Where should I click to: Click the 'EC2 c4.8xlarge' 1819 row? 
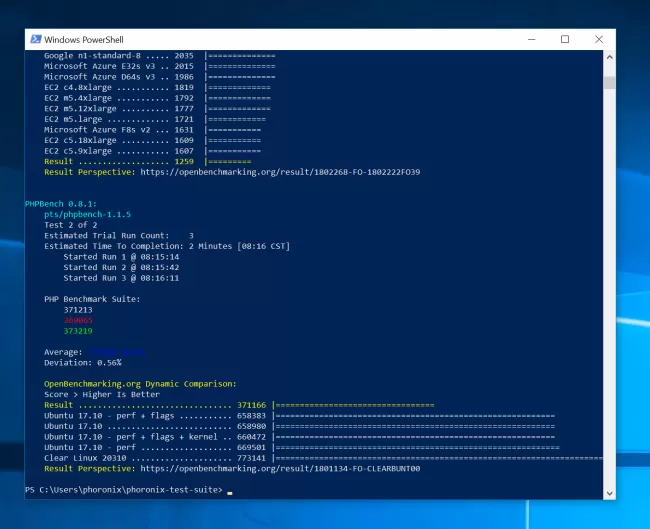pos(157,87)
